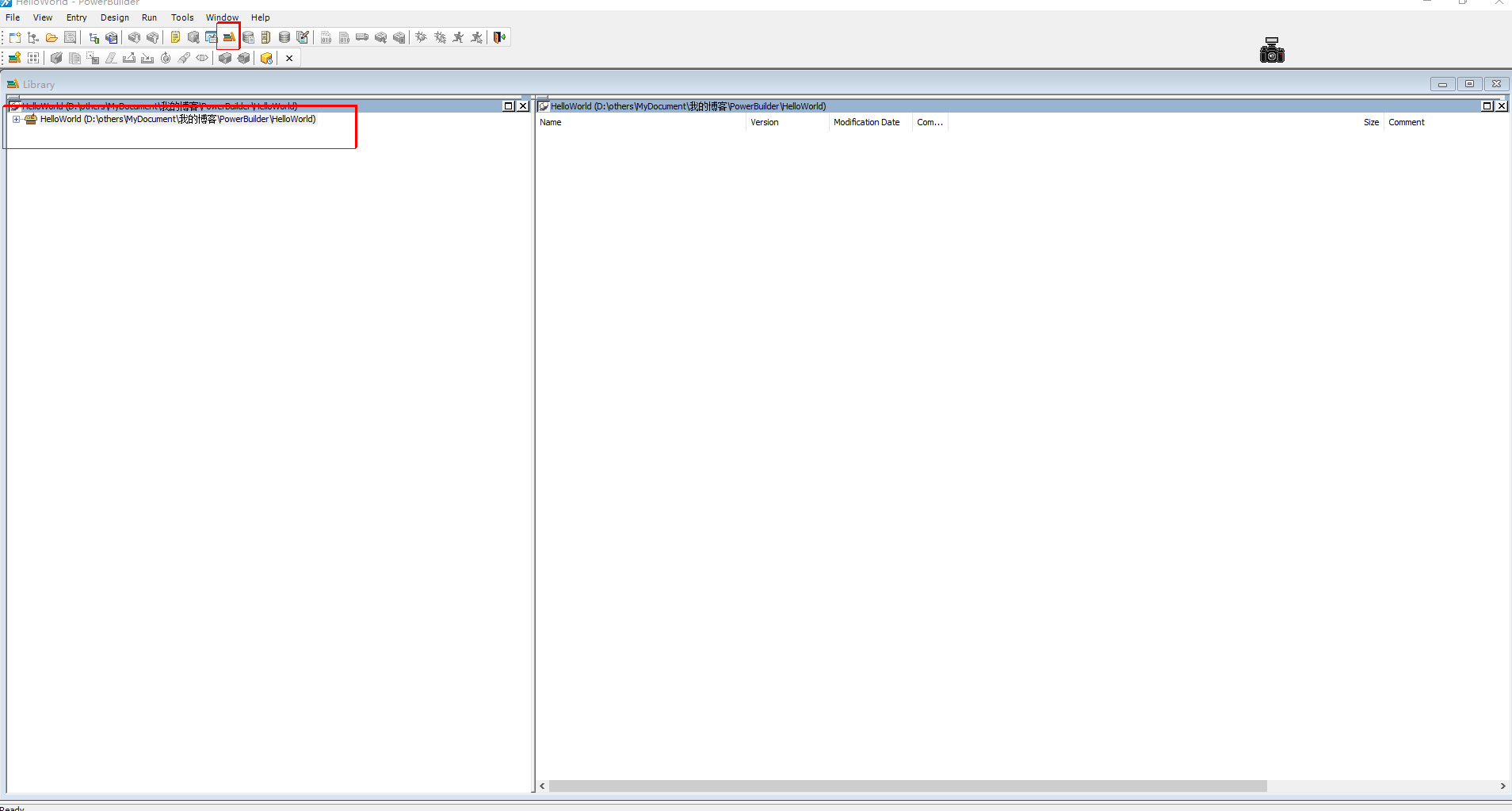This screenshot has height=811, width=1512.
Task: Open the Help menu
Action: [x=261, y=17]
